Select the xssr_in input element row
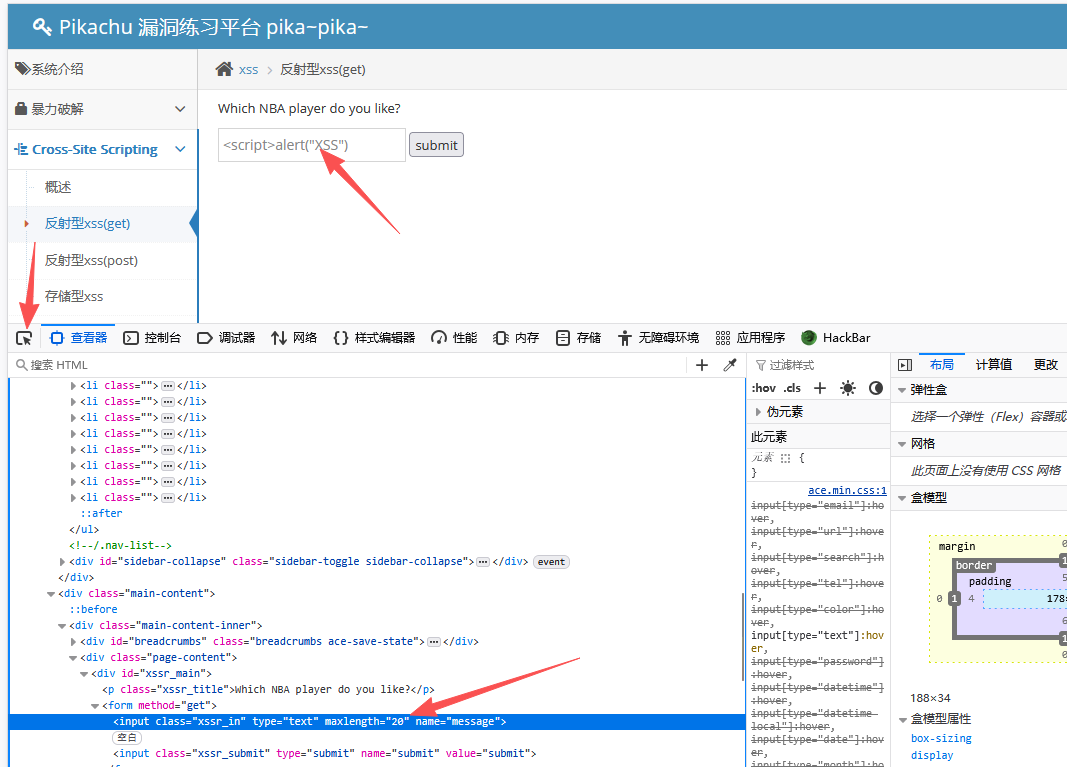The image size is (1067, 767). (378, 721)
